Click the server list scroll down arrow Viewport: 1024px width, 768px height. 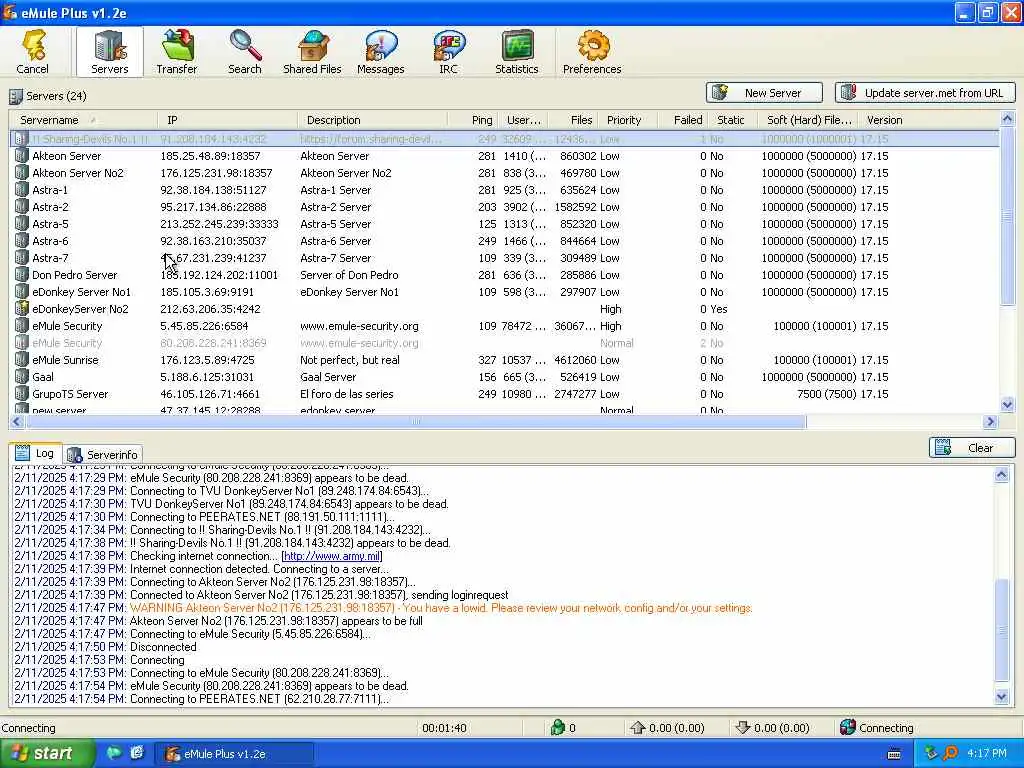point(1007,405)
